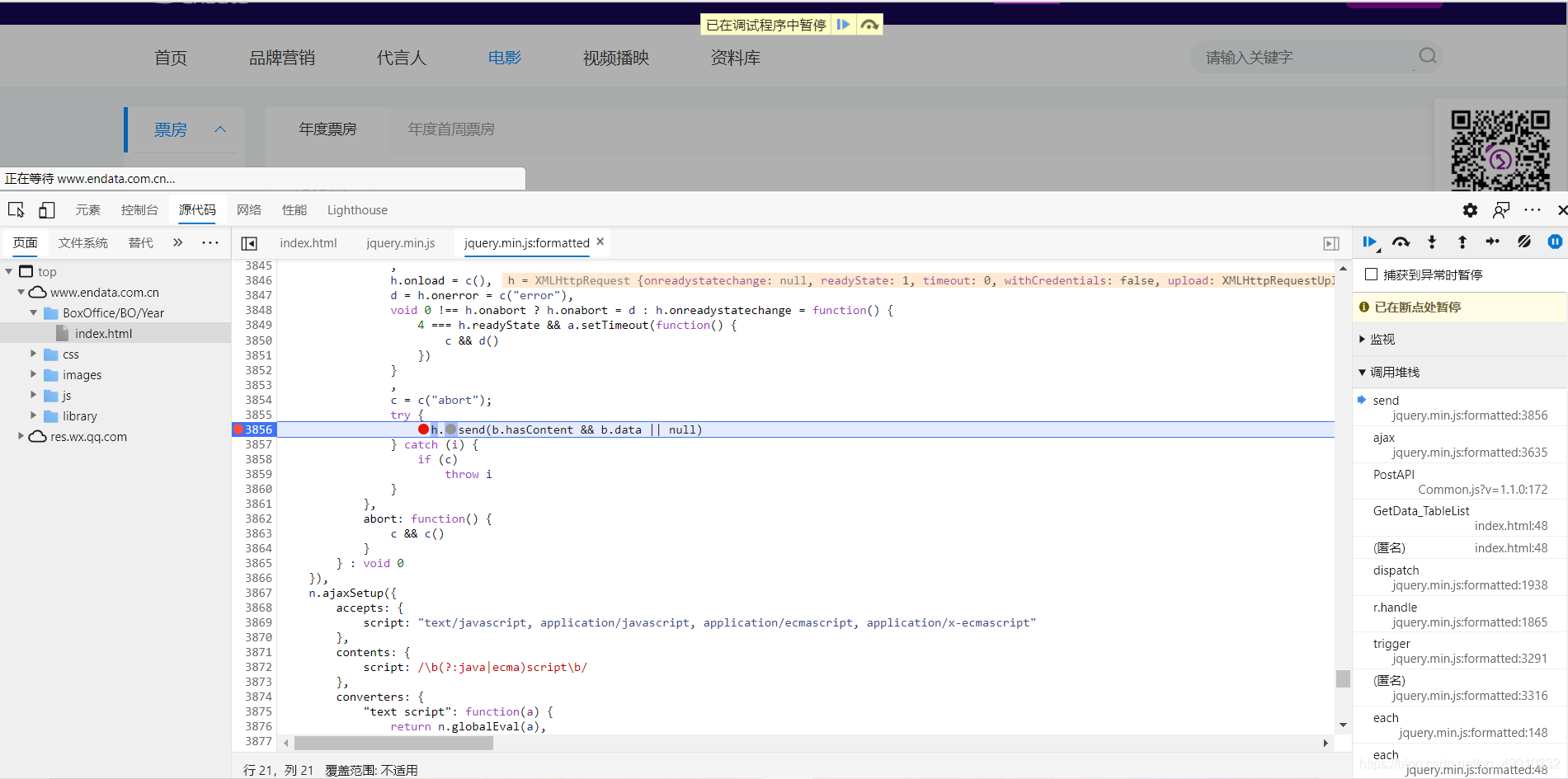This screenshot has width=1568, height=779.
Task: Enable pause on caught exceptions checkbox
Action: tap(1371, 275)
